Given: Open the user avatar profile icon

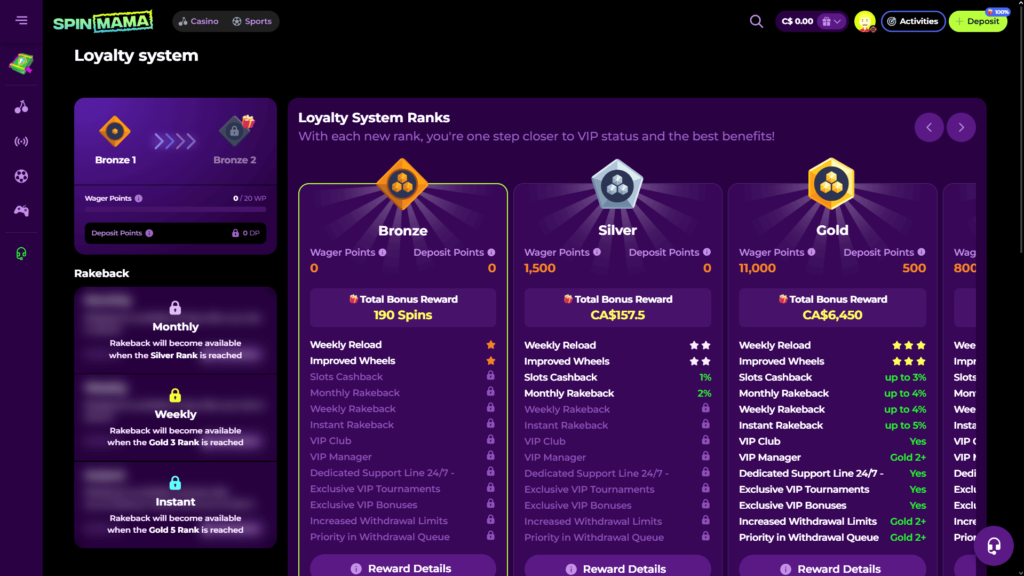Looking at the screenshot, I should pyautogui.click(x=864, y=21).
